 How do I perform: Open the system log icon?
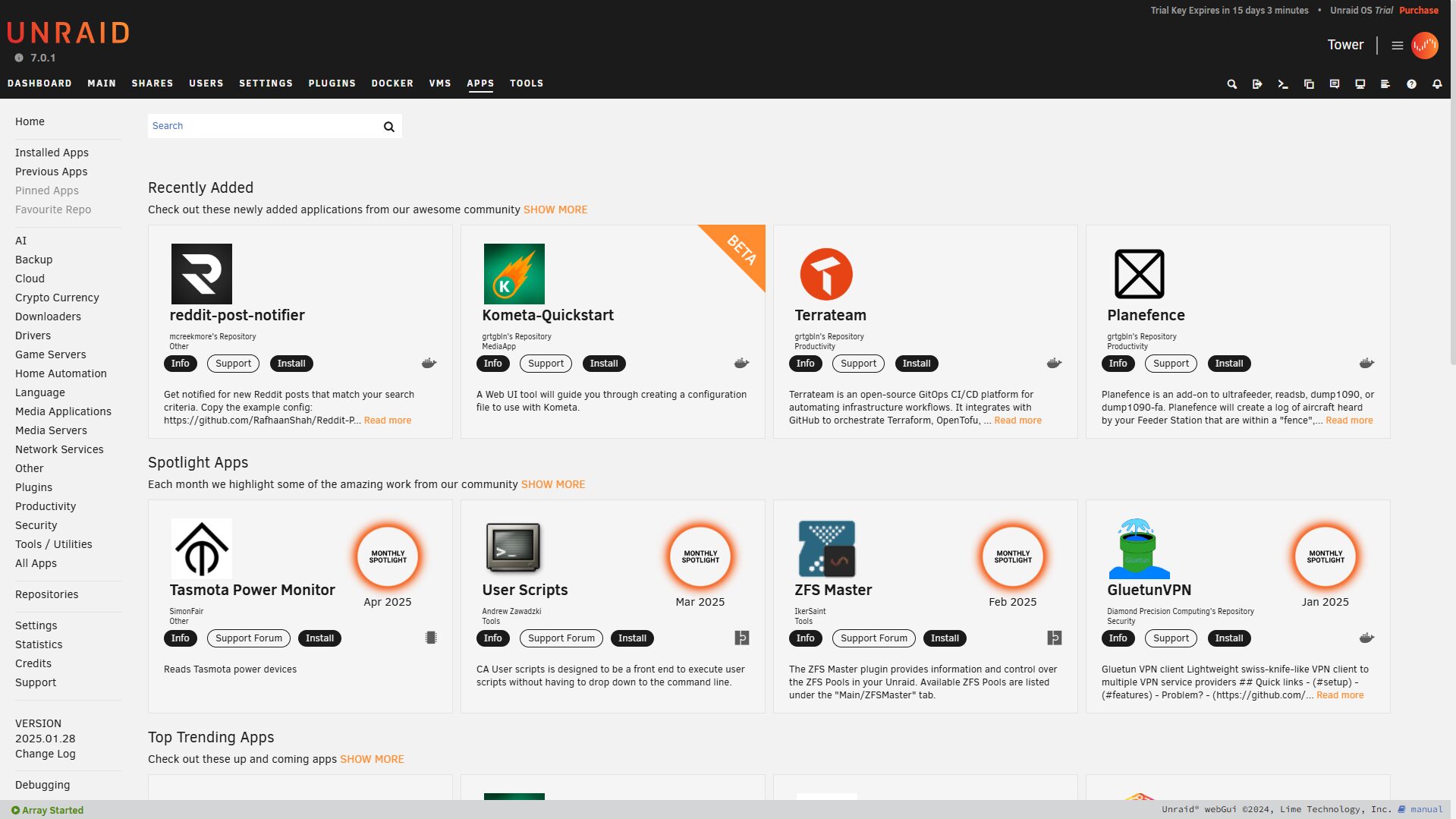[1385, 84]
